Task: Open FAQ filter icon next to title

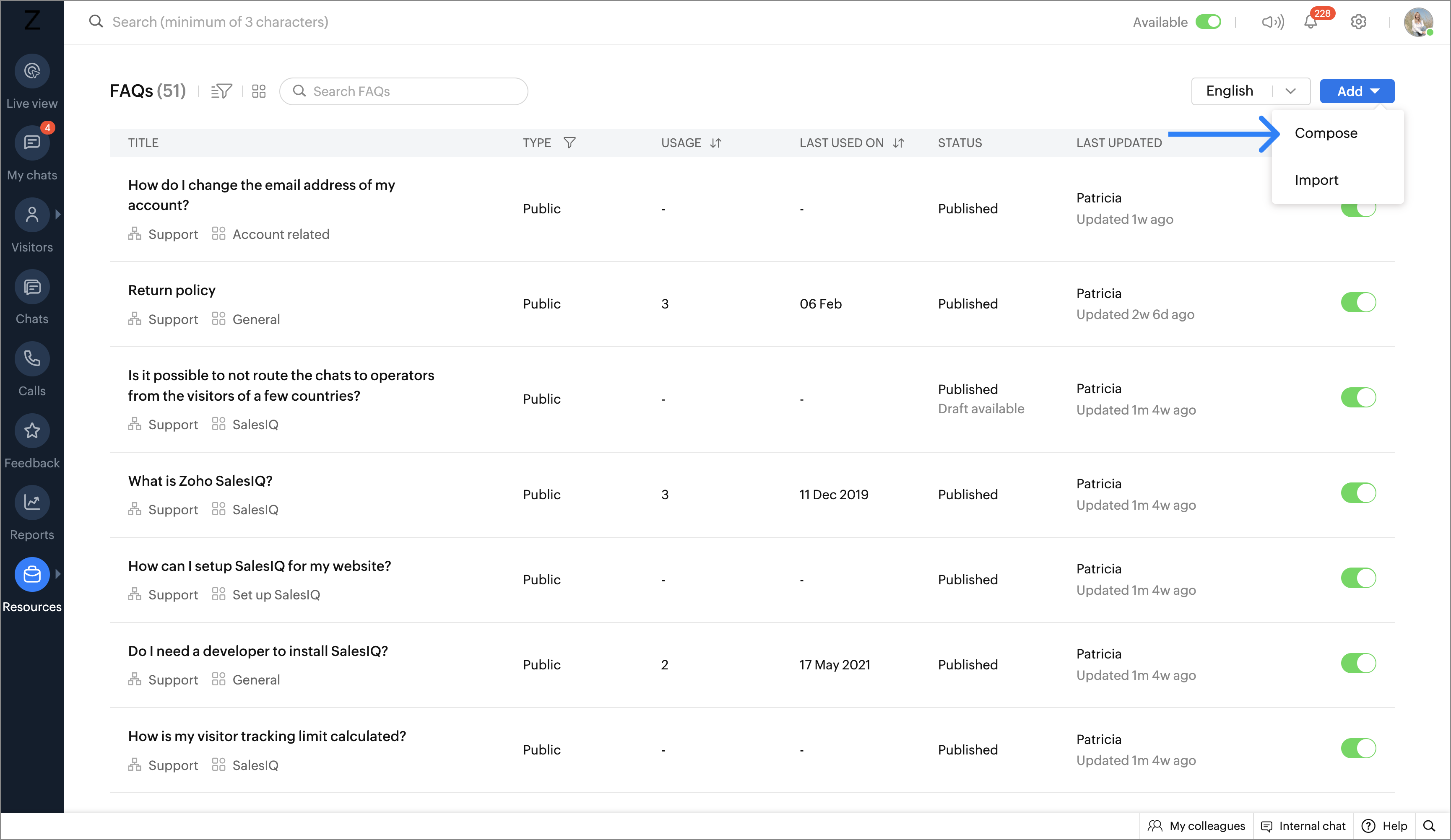Action: click(221, 91)
